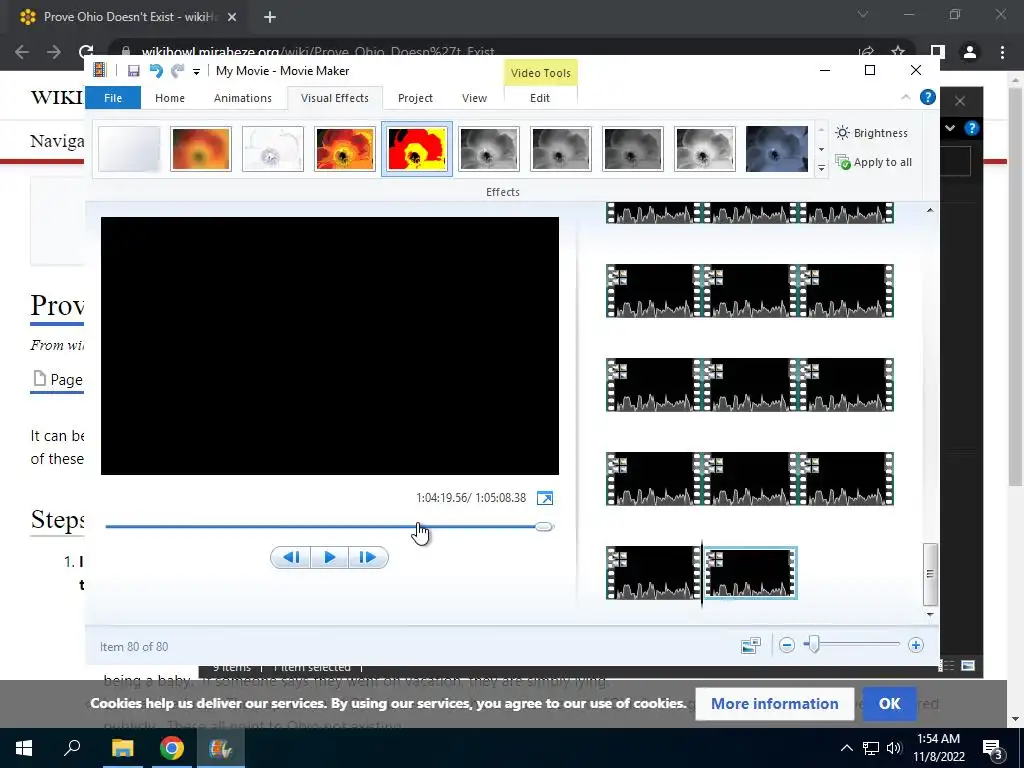
Task: Open the Chrome side panel icon
Action: tap(937, 52)
